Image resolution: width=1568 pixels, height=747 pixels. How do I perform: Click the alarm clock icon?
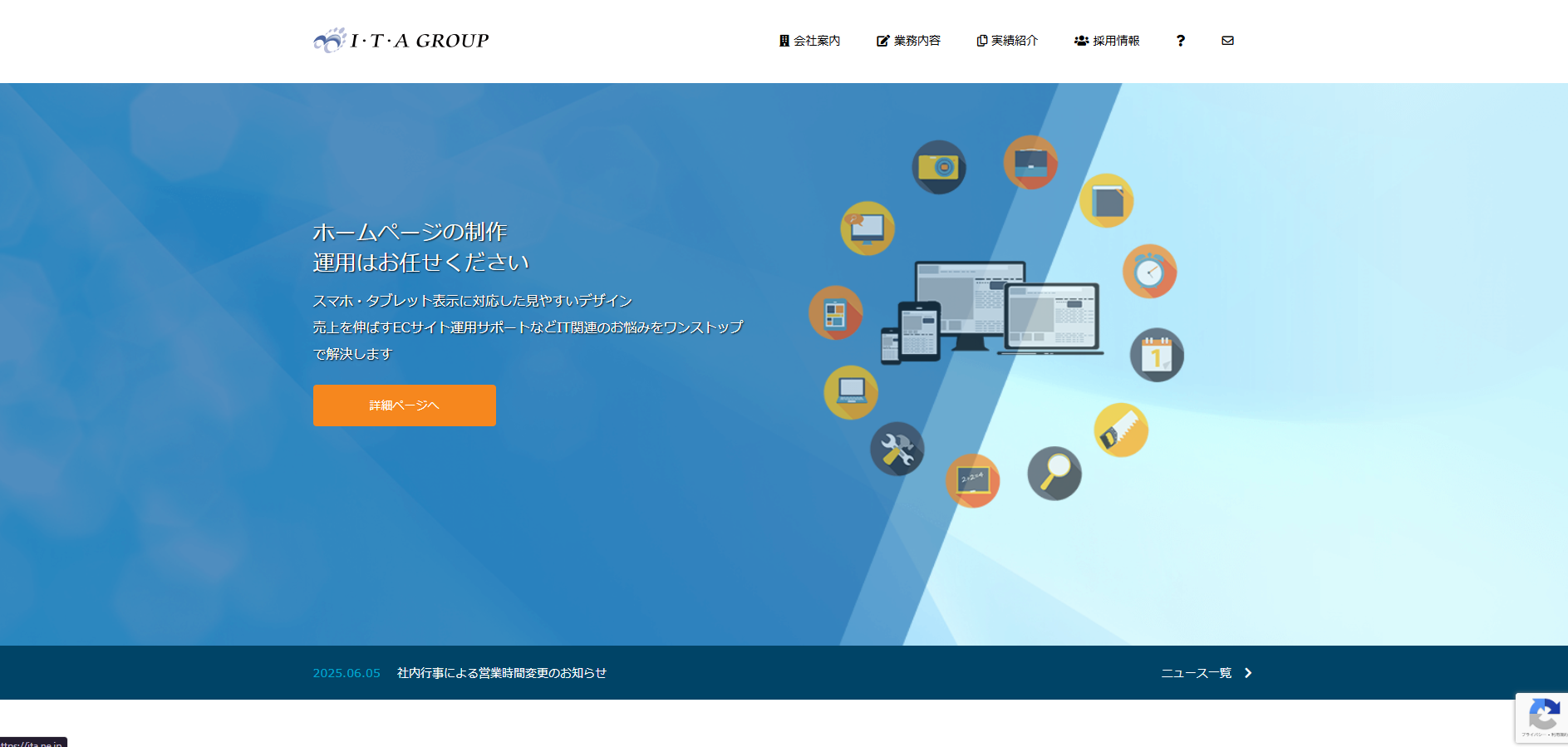pos(1149,271)
